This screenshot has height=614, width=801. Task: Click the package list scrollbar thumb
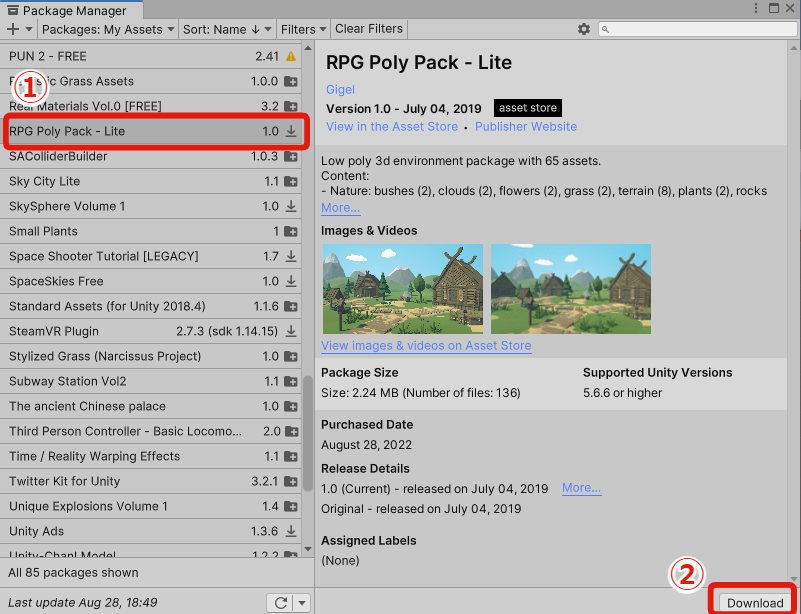[308, 433]
